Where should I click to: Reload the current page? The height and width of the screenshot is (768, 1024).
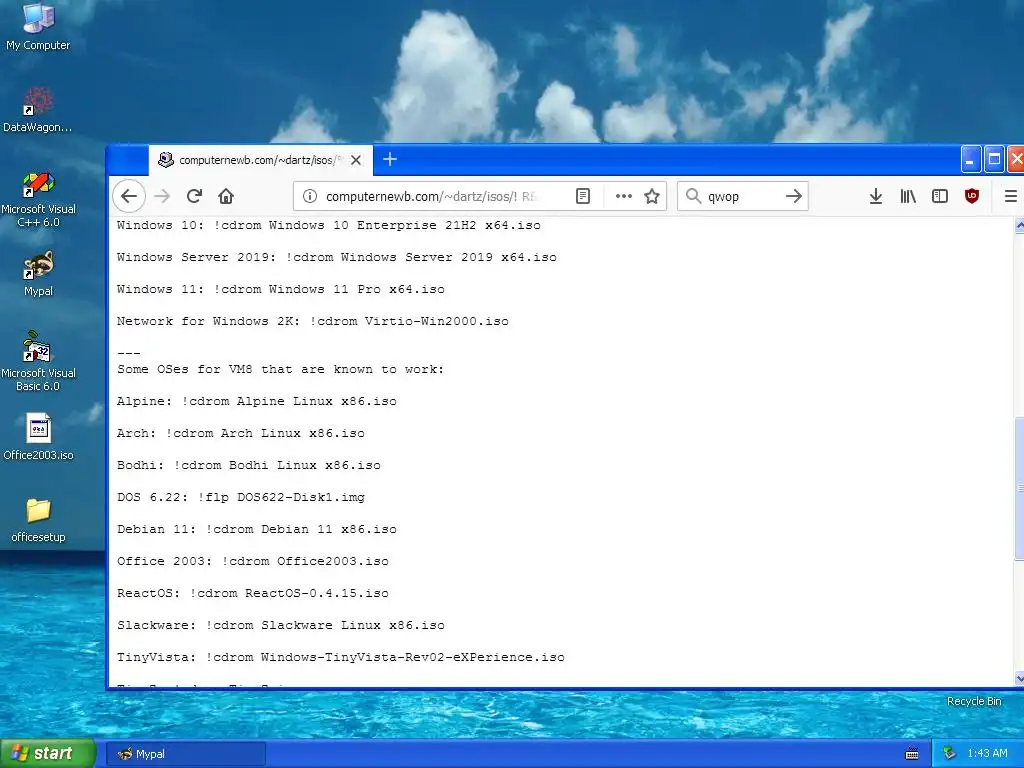(x=194, y=196)
